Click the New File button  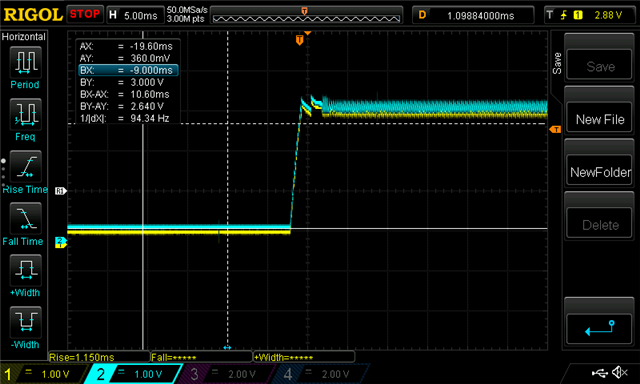pos(599,119)
